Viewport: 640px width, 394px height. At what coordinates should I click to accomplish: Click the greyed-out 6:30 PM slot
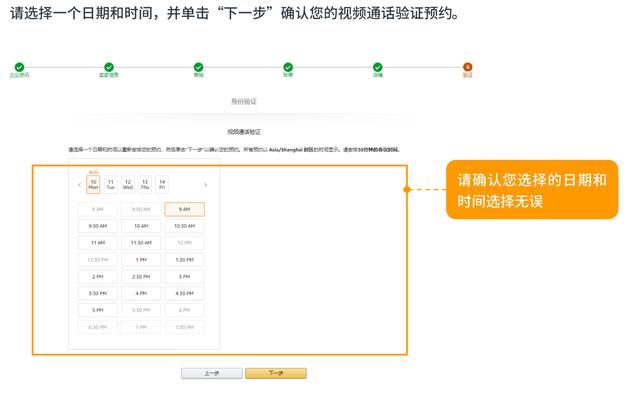click(x=98, y=327)
